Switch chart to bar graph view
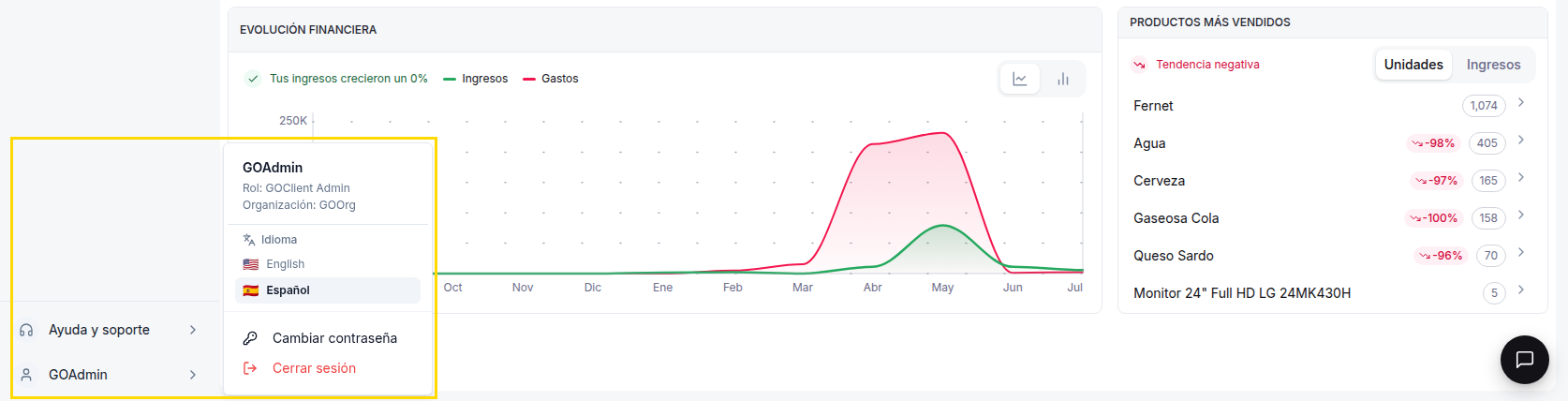This screenshot has width=1568, height=401. 1063,79
